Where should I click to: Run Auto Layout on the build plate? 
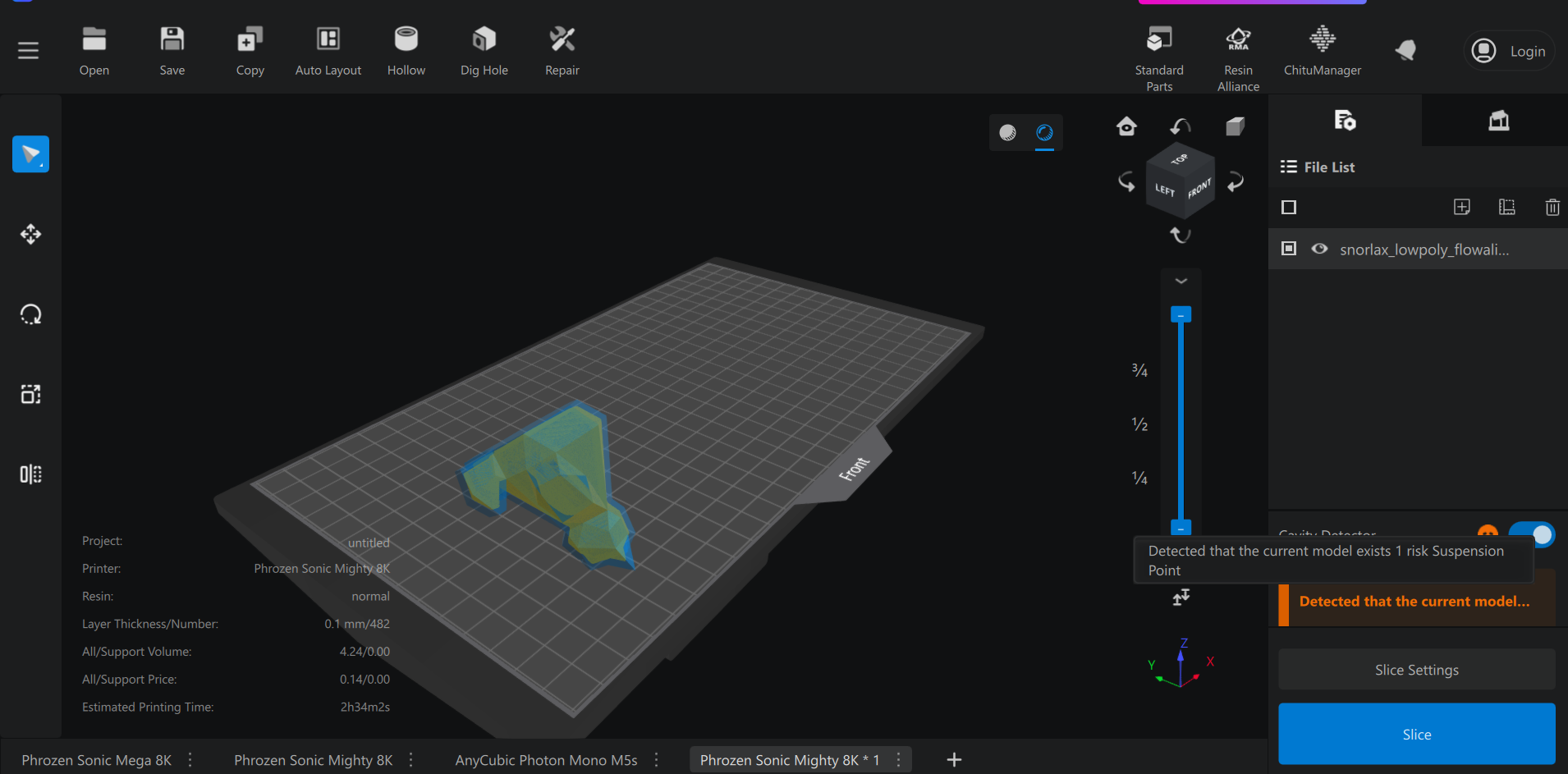(328, 51)
